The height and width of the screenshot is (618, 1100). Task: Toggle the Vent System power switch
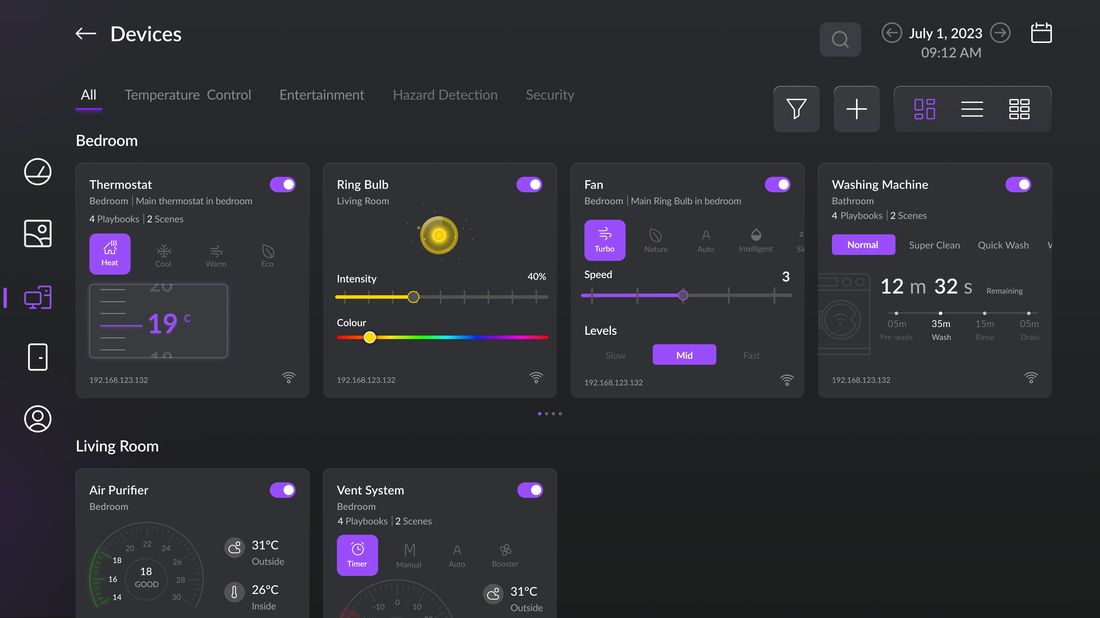530,490
